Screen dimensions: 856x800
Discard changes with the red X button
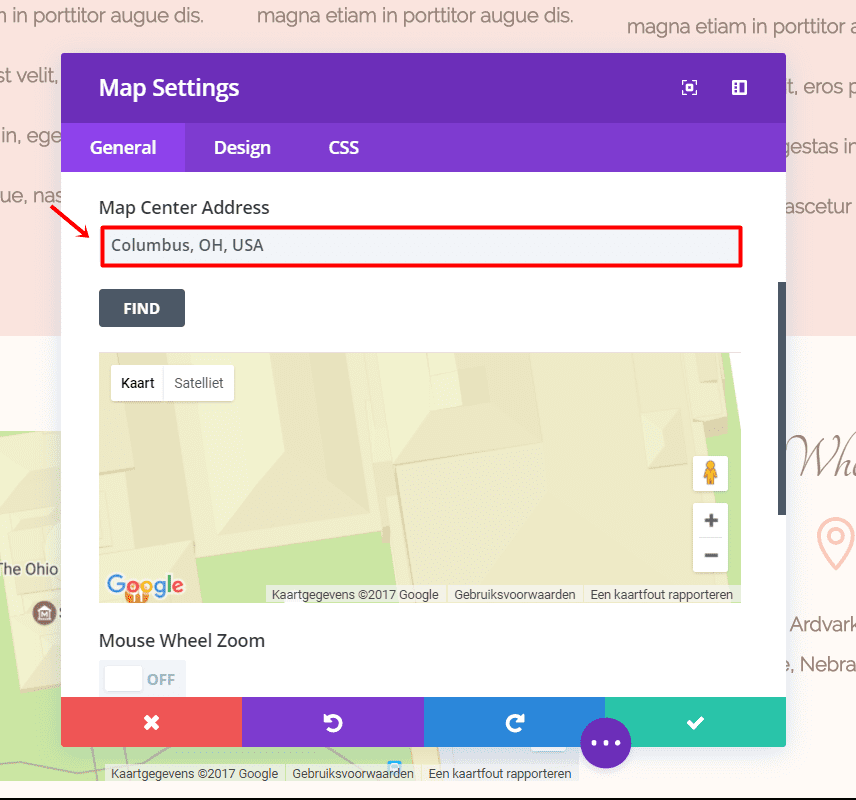click(151, 722)
